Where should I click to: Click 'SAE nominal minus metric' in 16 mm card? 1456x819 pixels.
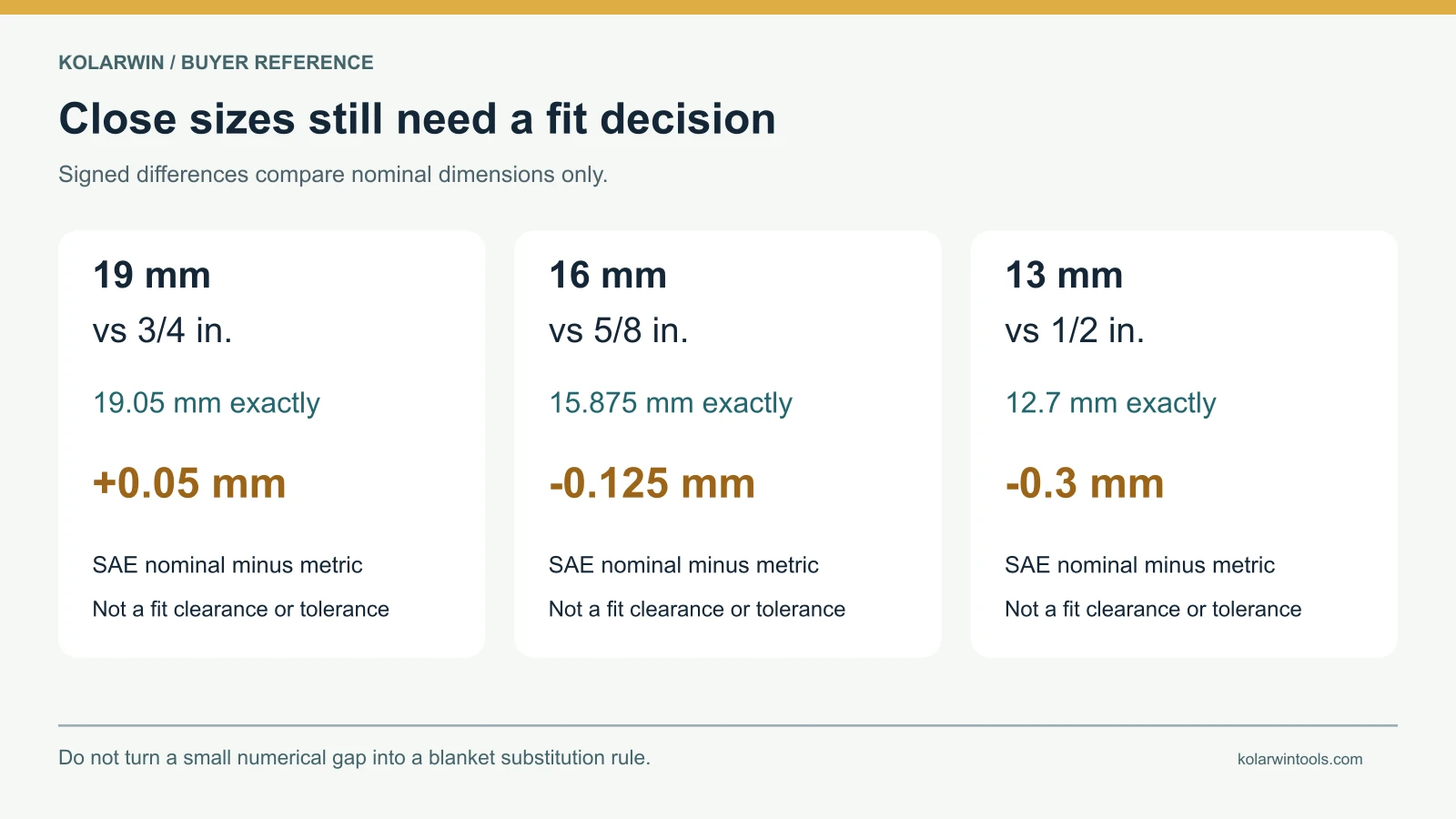pos(683,565)
